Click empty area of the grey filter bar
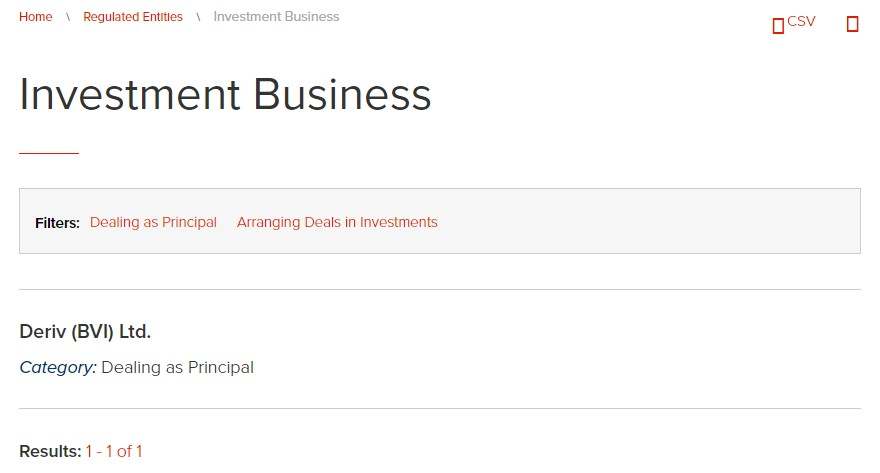 click(650, 222)
